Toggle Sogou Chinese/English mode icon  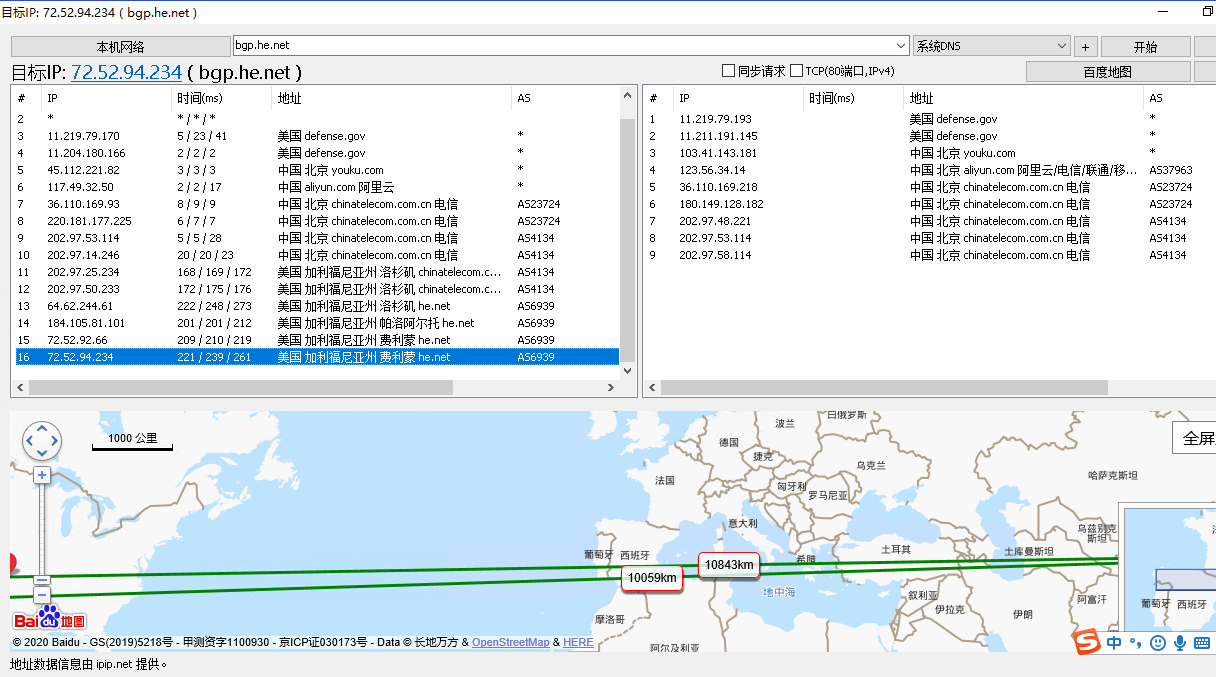pyautogui.click(x=1114, y=643)
